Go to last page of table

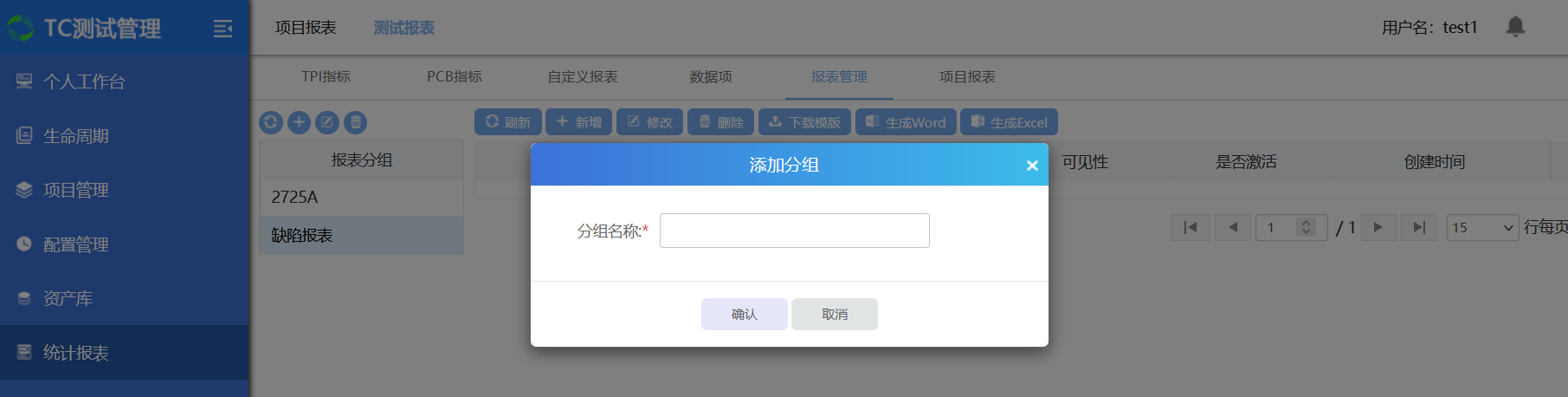(1418, 227)
